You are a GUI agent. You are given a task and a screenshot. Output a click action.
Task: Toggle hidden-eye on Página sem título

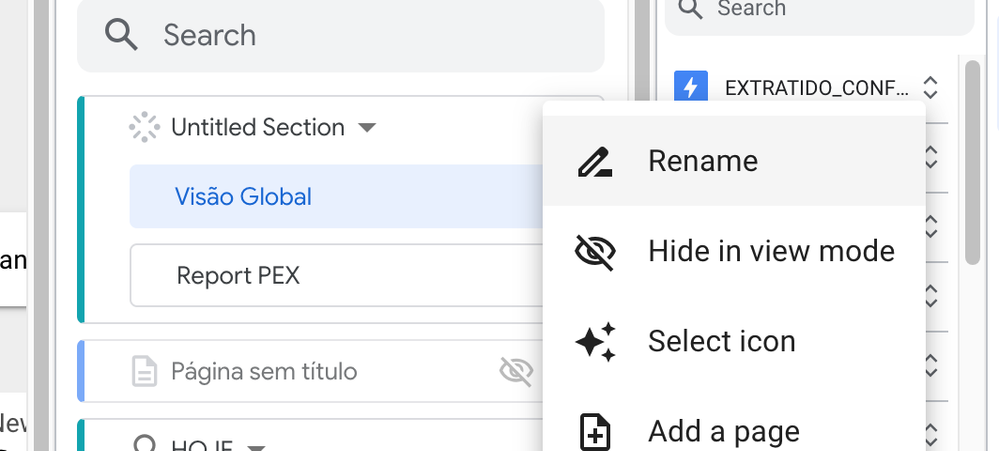(x=516, y=371)
